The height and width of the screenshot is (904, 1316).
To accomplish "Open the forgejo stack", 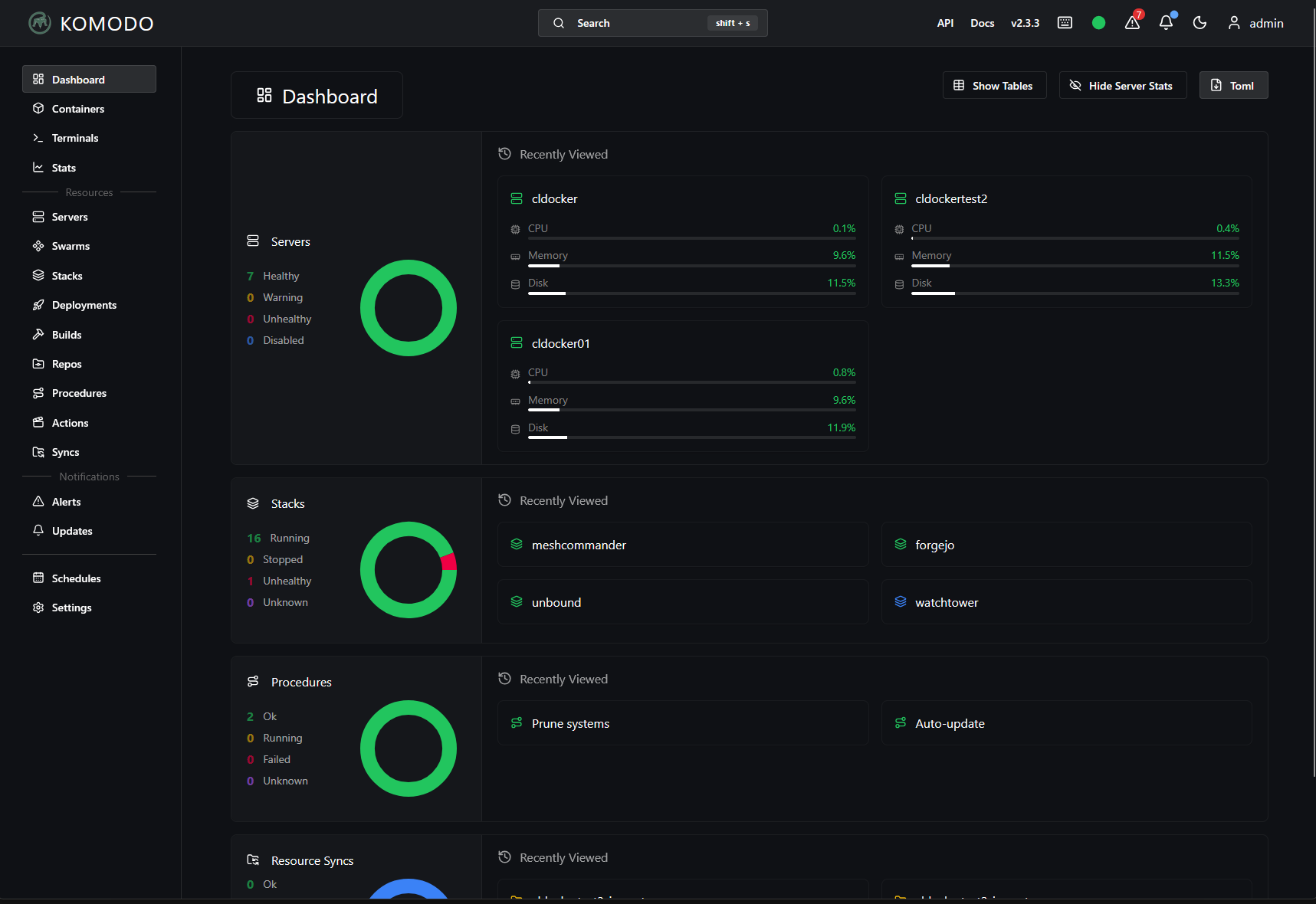I will point(1066,545).
